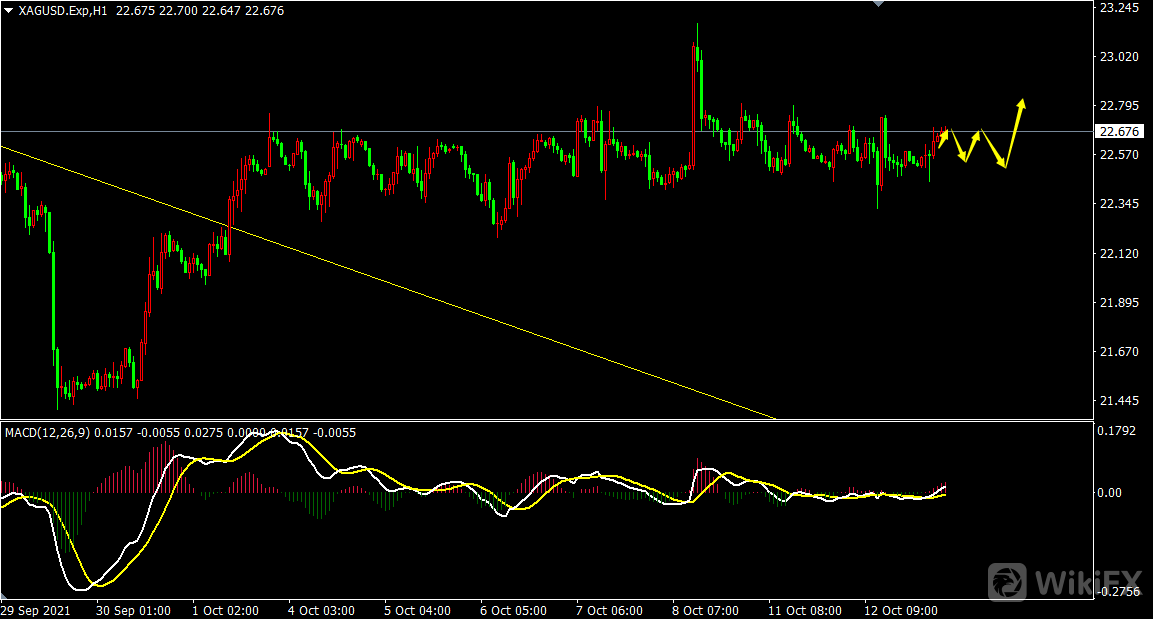Click the 21.445 price scale label

(1119, 401)
